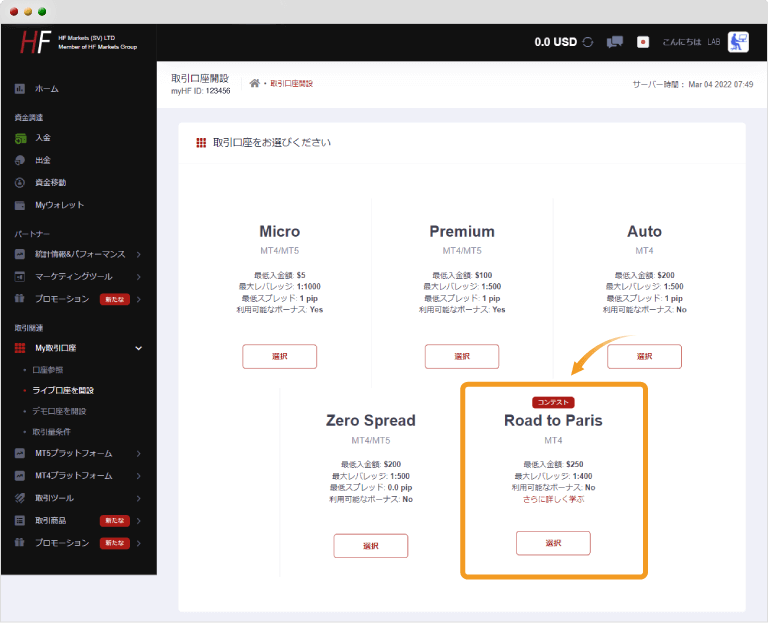Collapse the My取引口座 menu chevron
The width and height of the screenshot is (768, 623).
coord(138,348)
